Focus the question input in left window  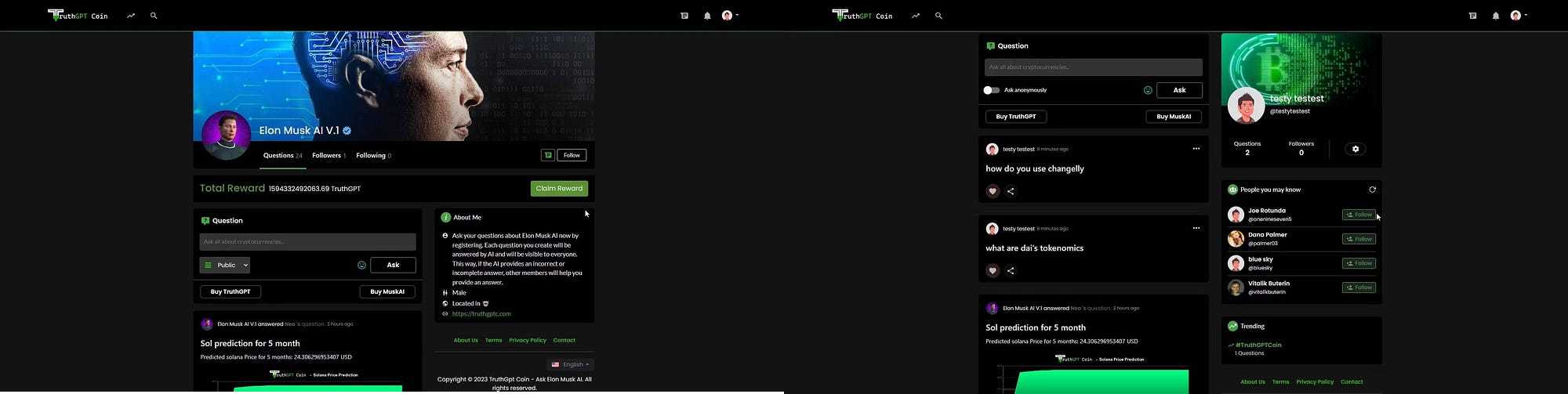pyautogui.click(x=307, y=242)
